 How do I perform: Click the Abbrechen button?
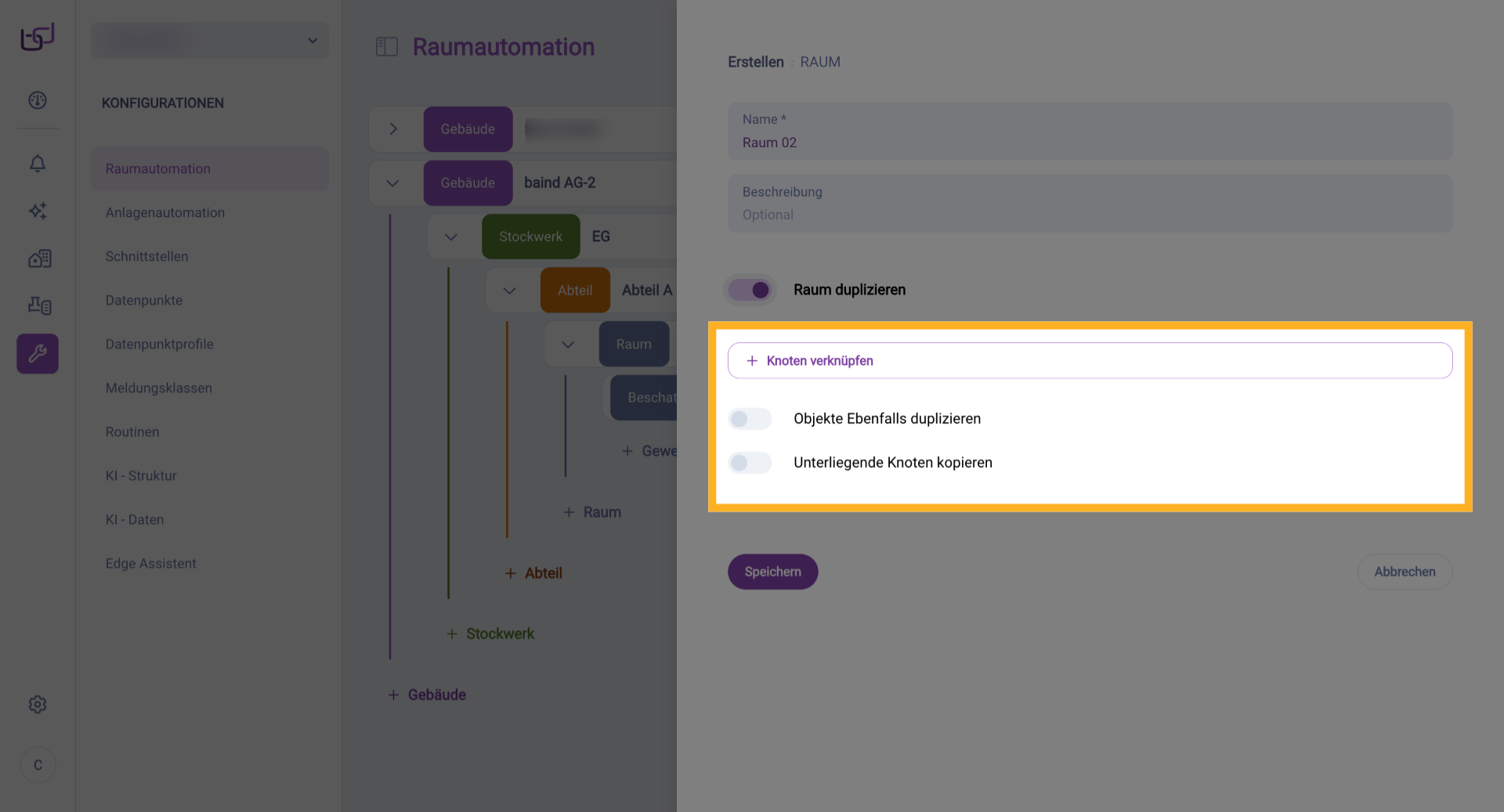coord(1404,572)
